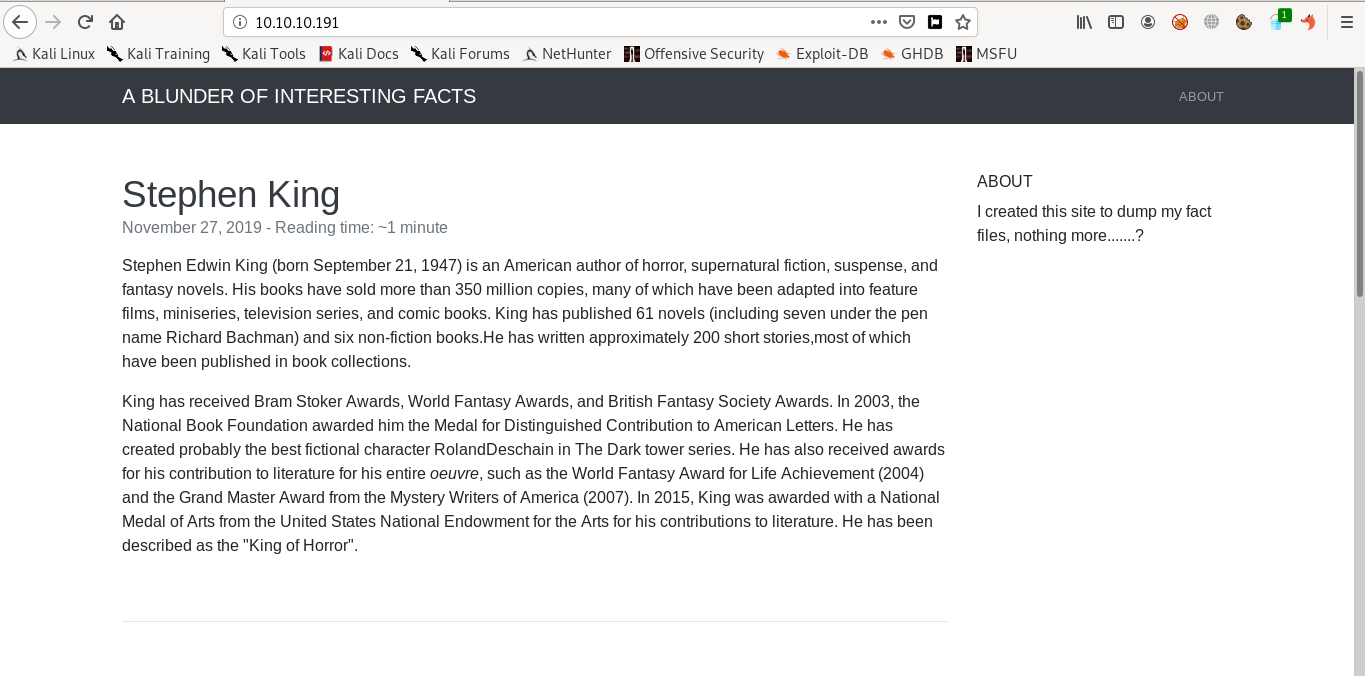View site information for this connection

click(239, 22)
